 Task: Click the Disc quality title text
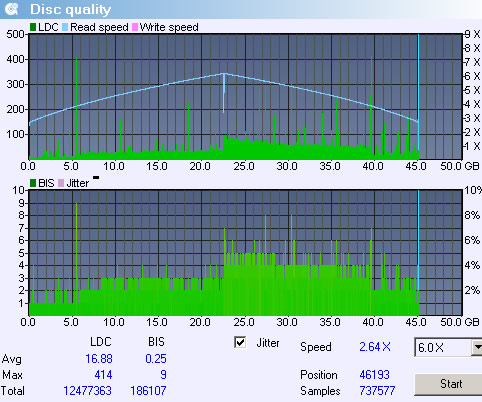pyautogui.click(x=70, y=9)
